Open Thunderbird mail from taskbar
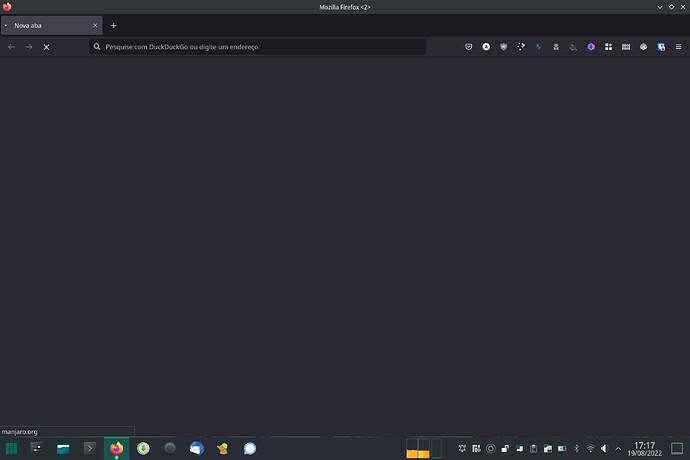The width and height of the screenshot is (690, 460). 197,449
